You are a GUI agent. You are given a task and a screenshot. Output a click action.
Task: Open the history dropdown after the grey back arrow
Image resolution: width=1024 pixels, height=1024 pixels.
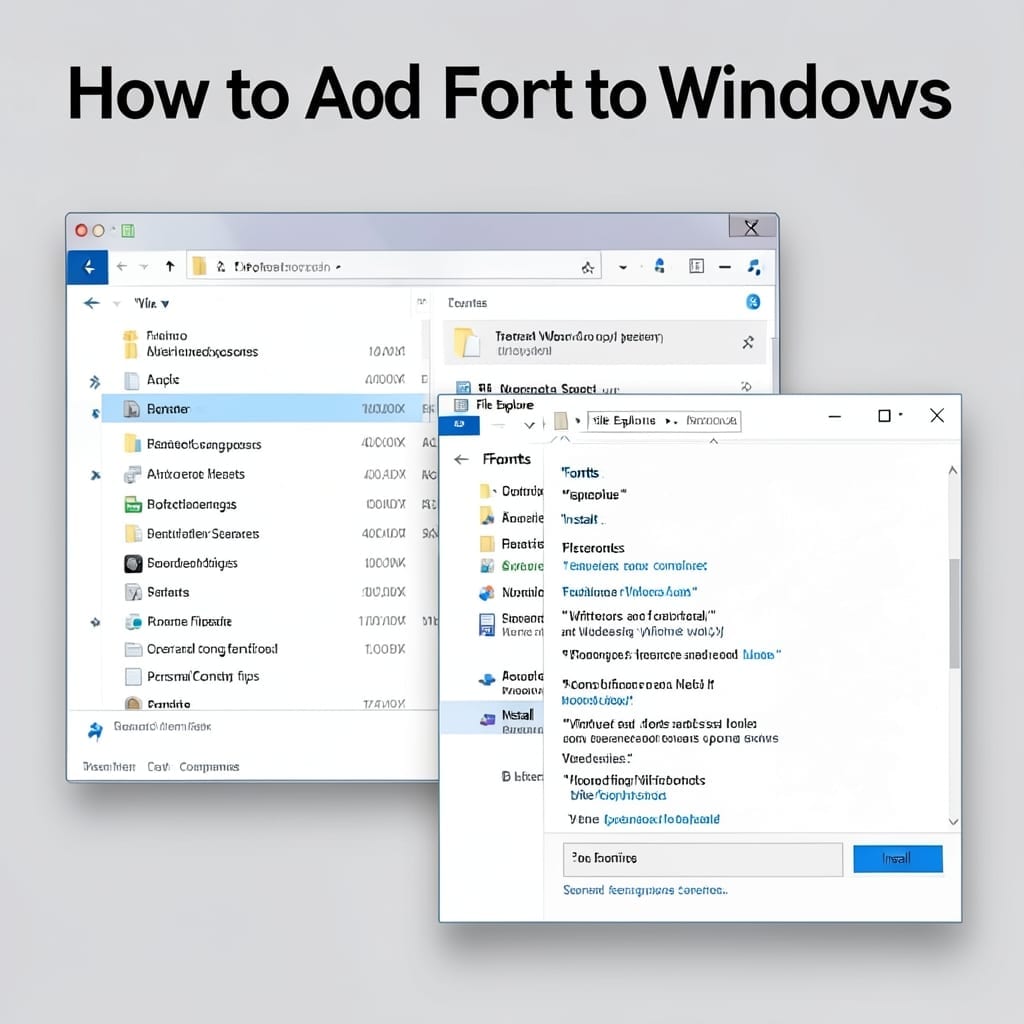[144, 267]
